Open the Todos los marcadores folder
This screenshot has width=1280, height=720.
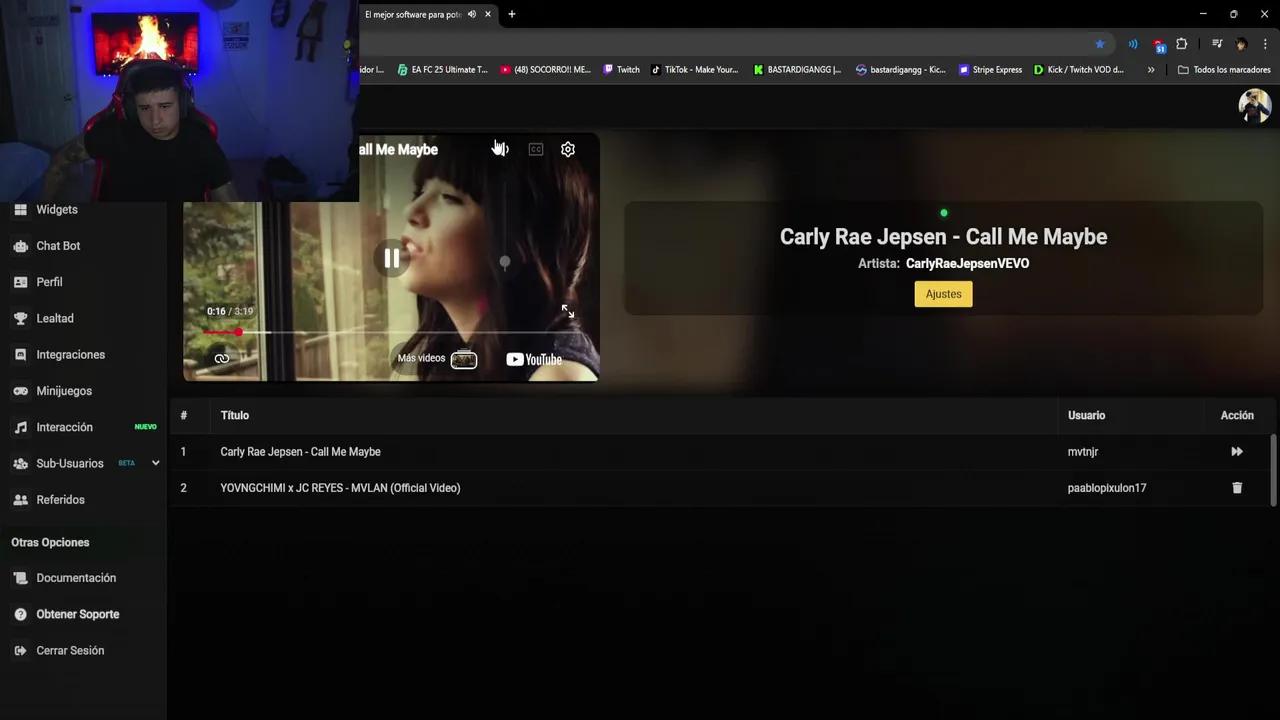(1224, 70)
